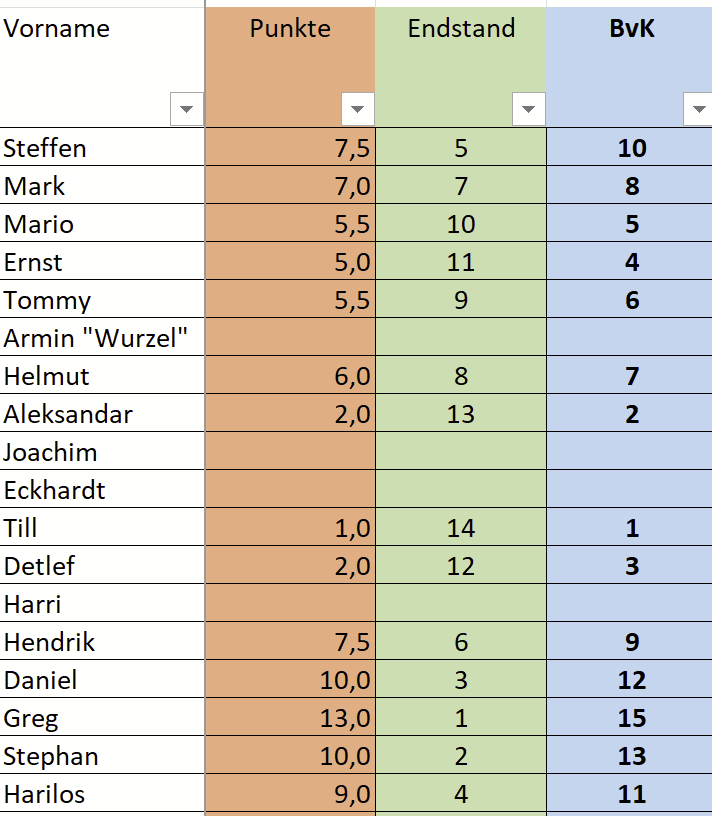This screenshot has height=816, width=712.
Task: Select the empty BvK cell for Harri
Action: point(631,605)
